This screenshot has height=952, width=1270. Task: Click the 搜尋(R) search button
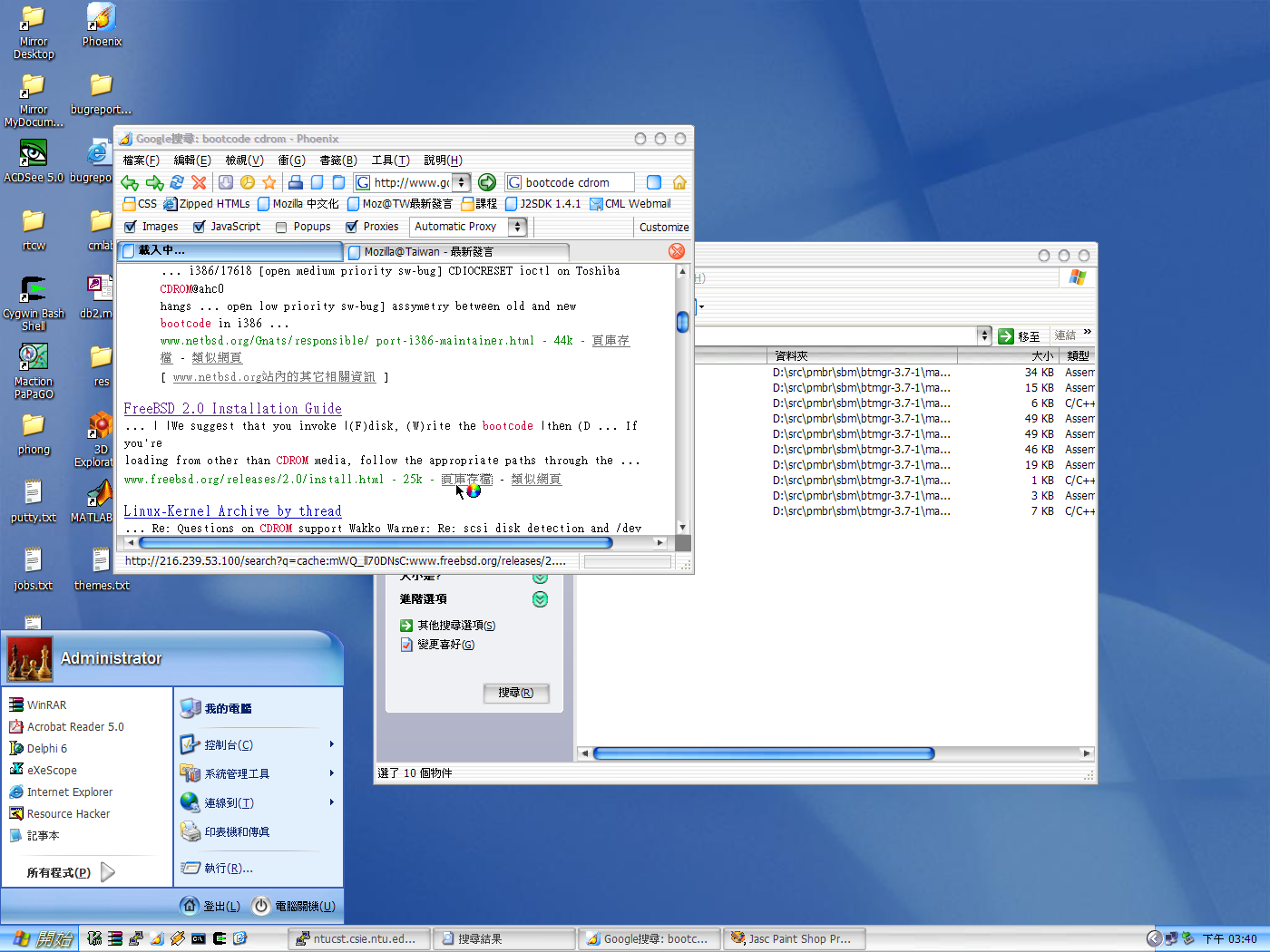[x=516, y=693]
